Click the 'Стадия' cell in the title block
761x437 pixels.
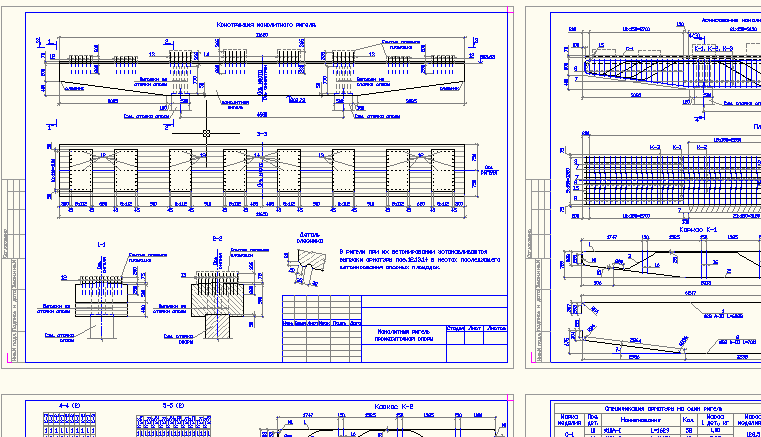455,328
